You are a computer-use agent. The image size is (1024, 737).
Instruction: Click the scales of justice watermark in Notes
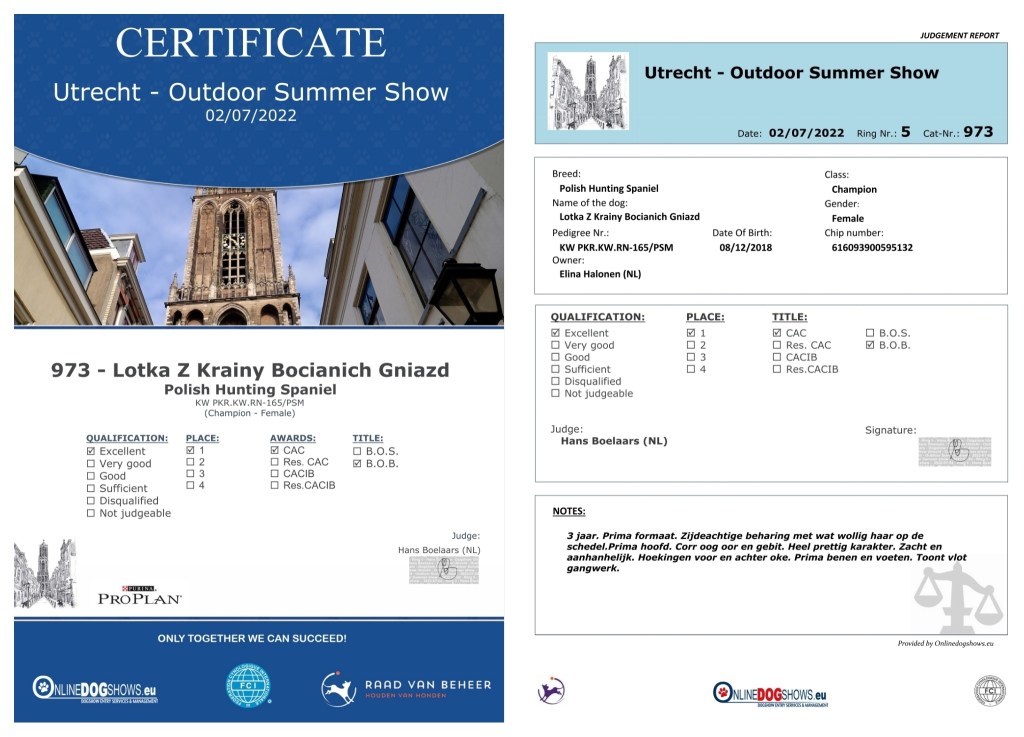957,598
